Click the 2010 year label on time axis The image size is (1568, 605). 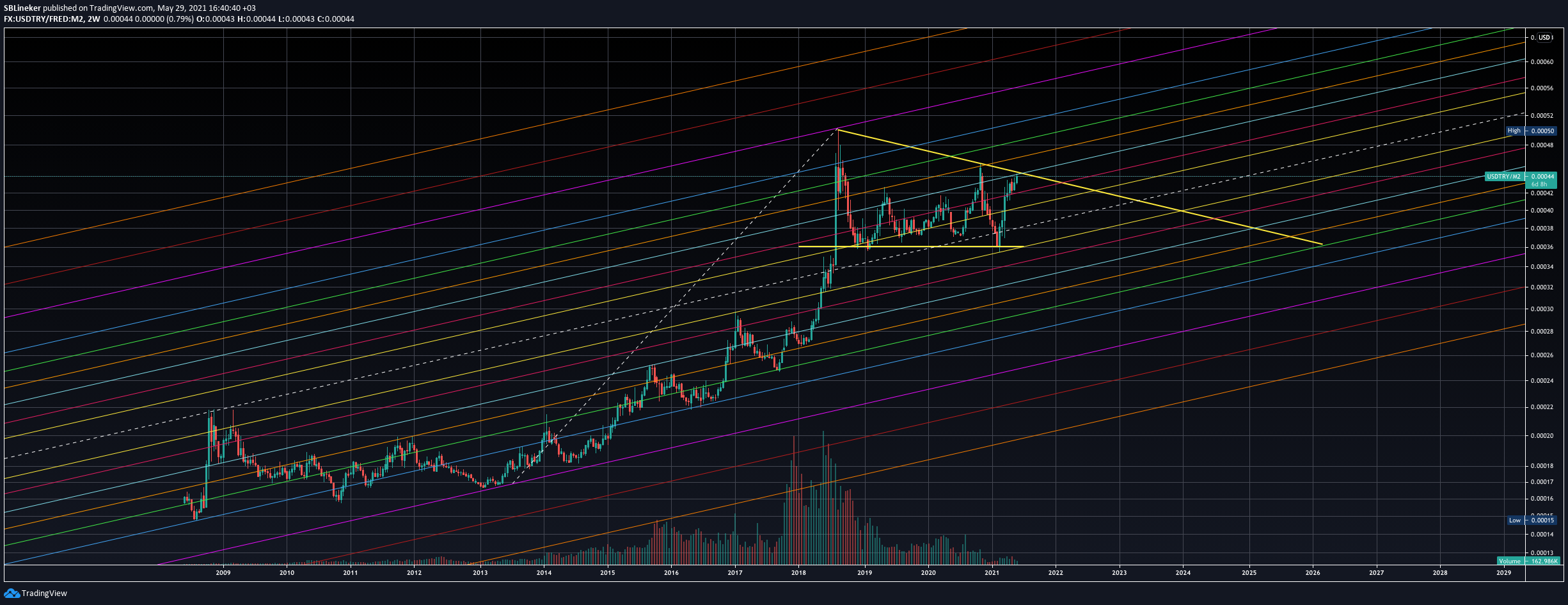tap(287, 573)
